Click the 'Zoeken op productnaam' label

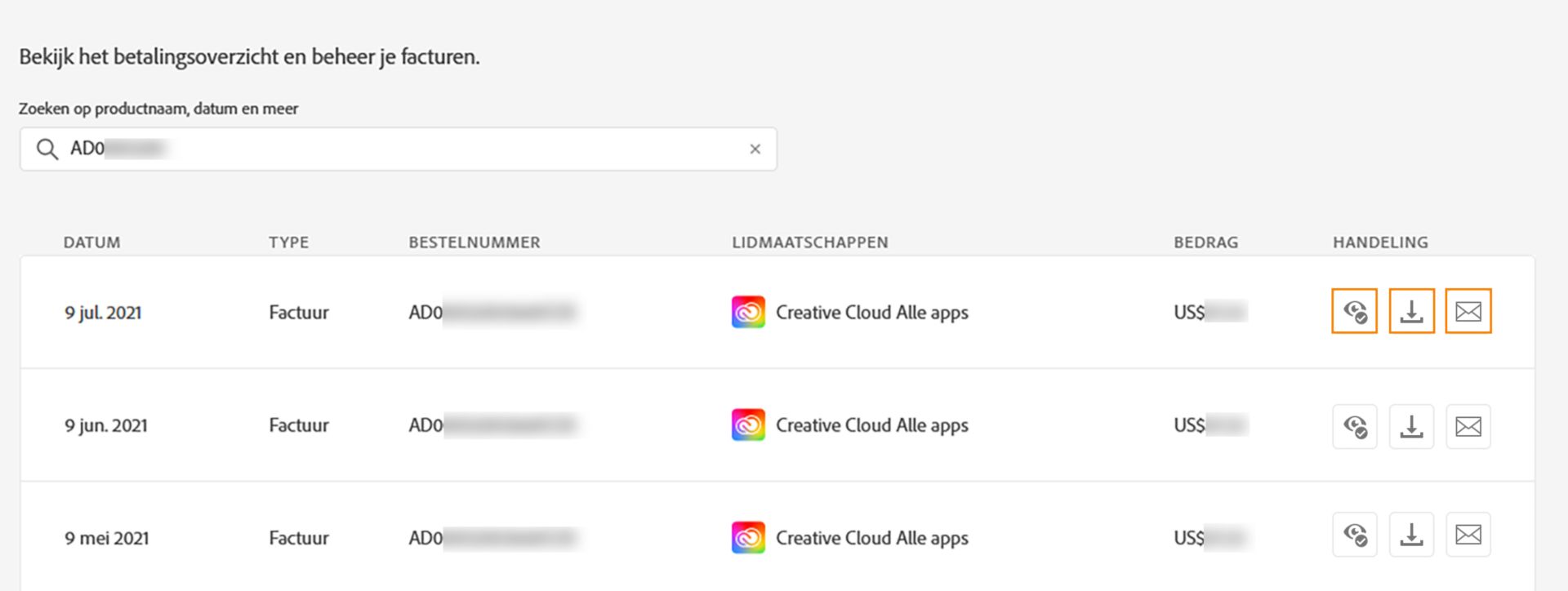pos(158,109)
